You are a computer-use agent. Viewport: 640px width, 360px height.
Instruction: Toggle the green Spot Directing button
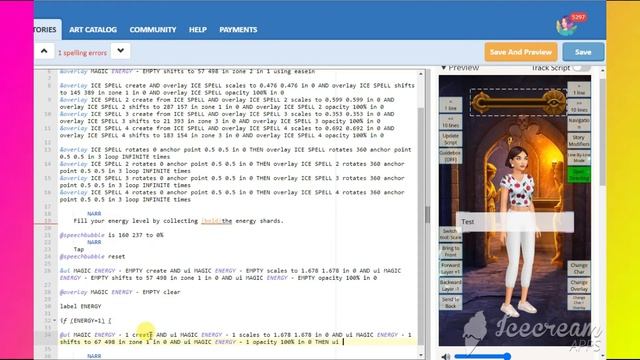(x=579, y=175)
